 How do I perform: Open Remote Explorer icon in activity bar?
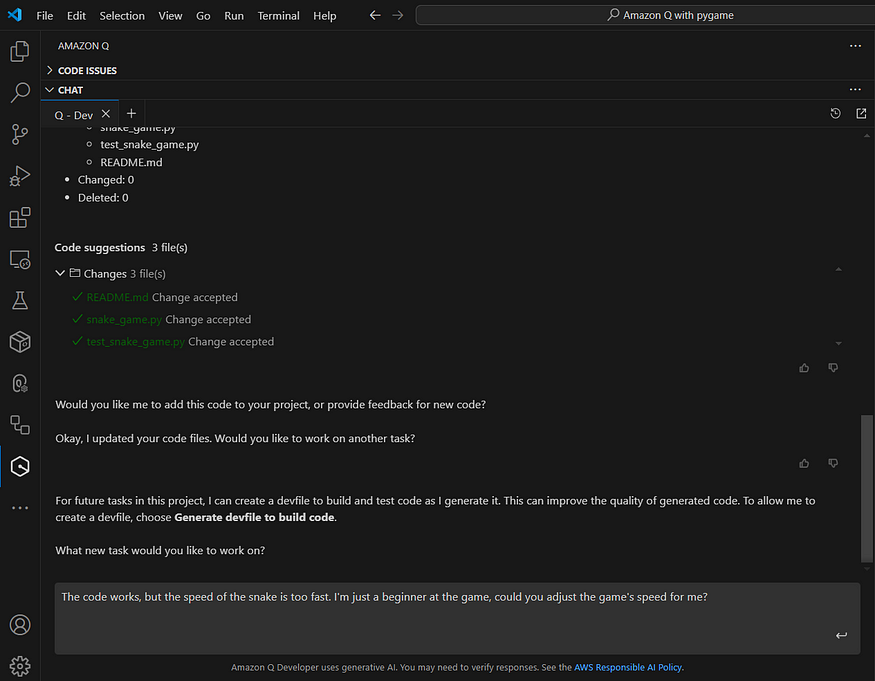pyautogui.click(x=20, y=259)
